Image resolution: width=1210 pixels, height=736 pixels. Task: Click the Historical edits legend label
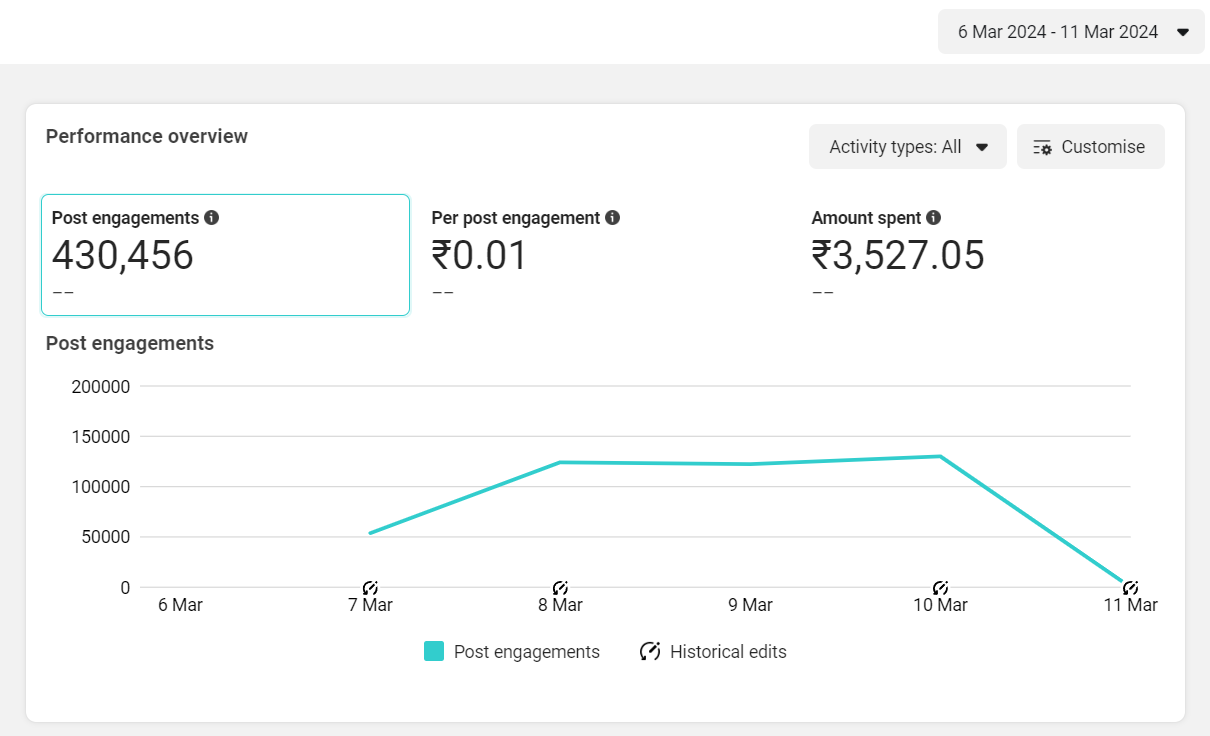click(x=728, y=652)
